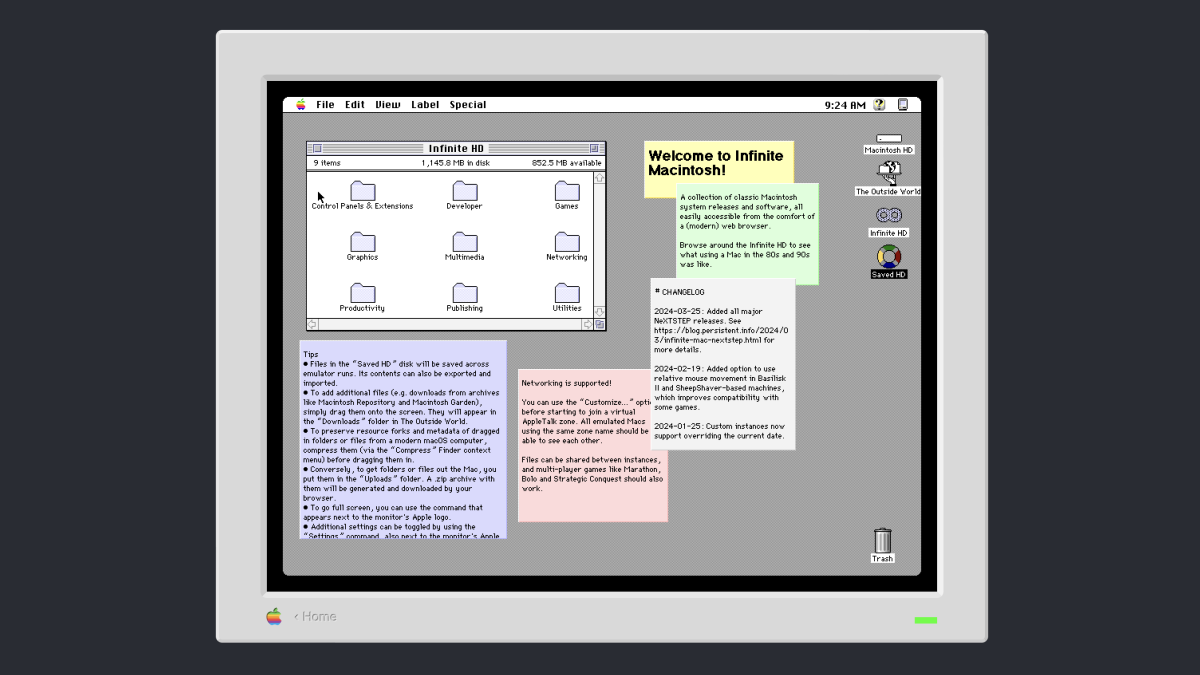This screenshot has height=675, width=1200.
Task: Click the Welcome to Infinite Macintosh! note
Action: (x=719, y=162)
